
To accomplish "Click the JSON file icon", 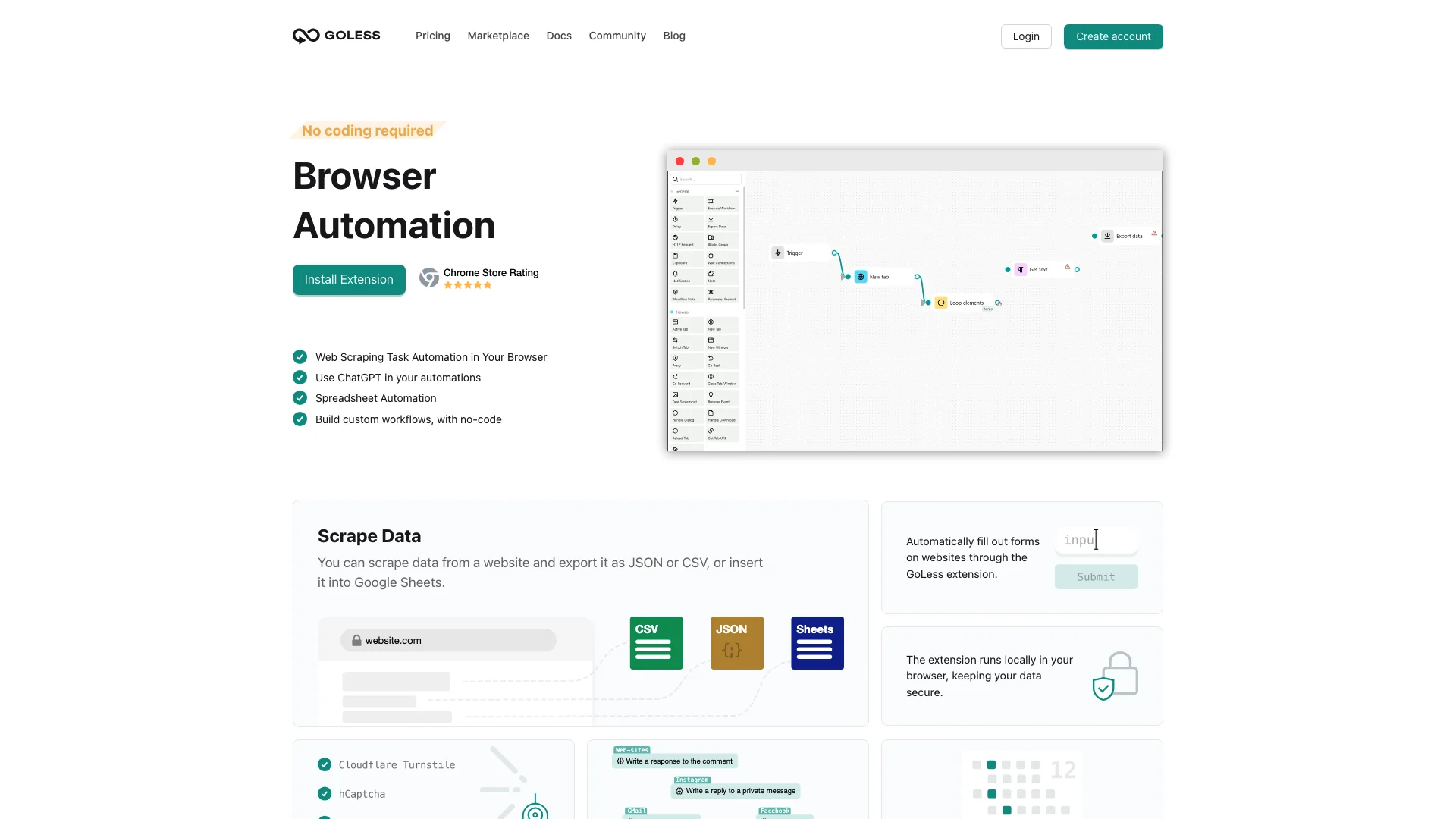I will pyautogui.click(x=737, y=643).
